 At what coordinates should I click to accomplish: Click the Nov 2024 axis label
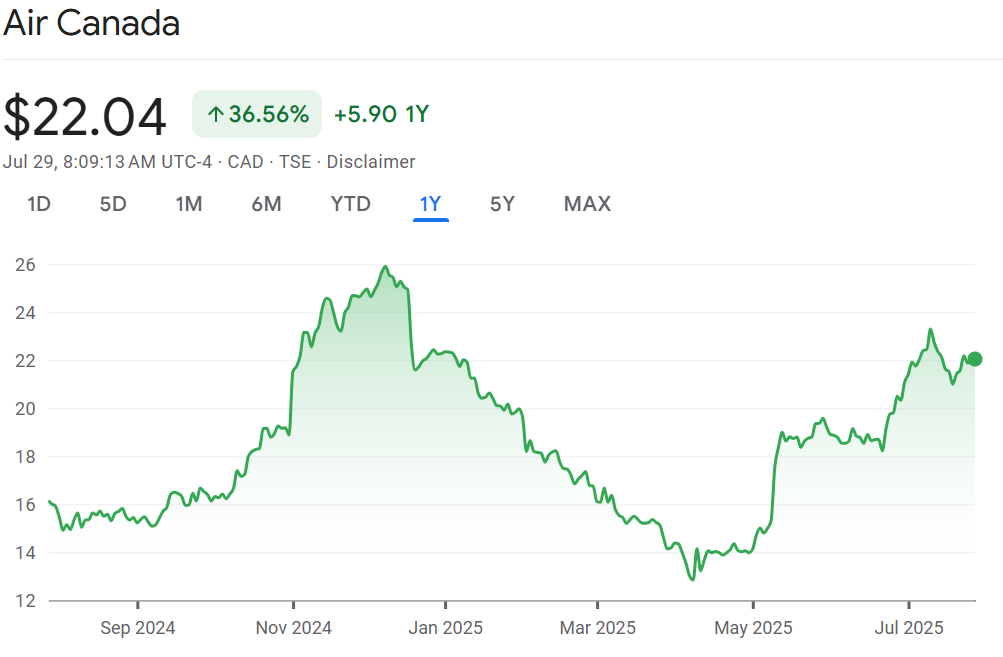point(294,628)
